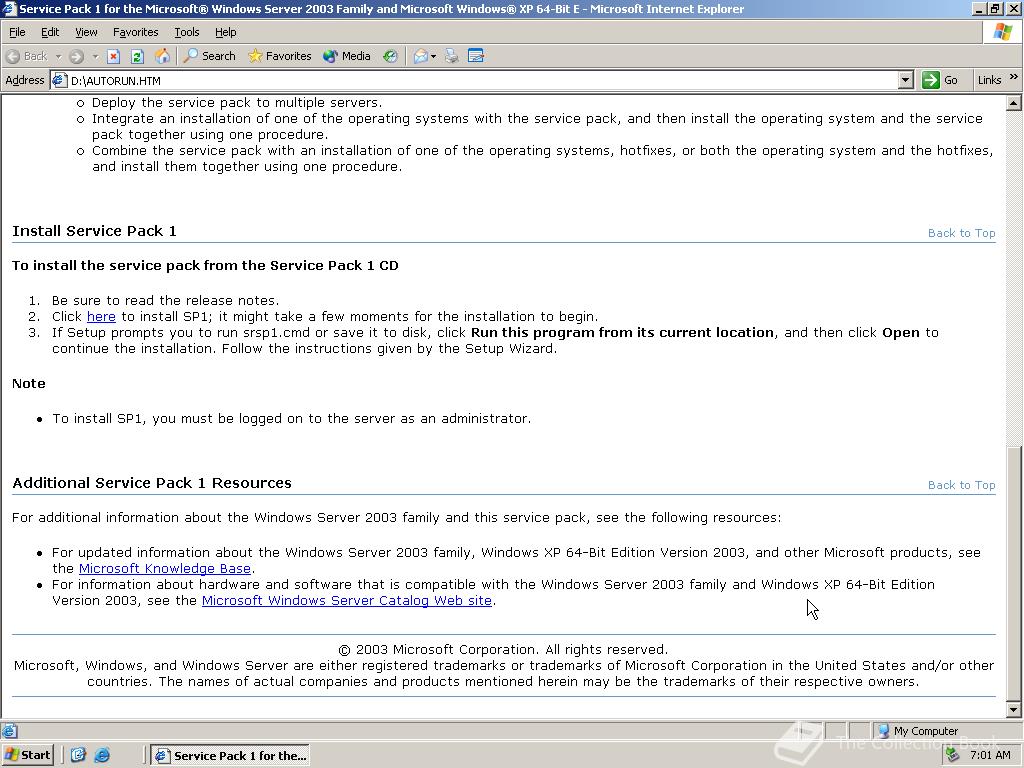Click the Forward navigation arrow
1024x768 pixels.
[x=76, y=56]
